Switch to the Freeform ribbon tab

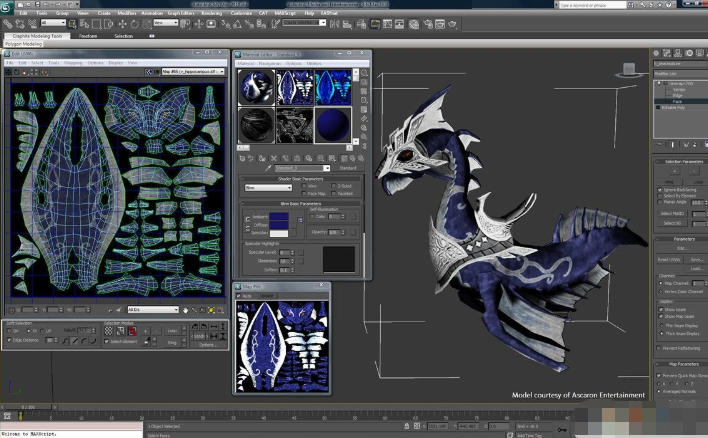point(88,36)
